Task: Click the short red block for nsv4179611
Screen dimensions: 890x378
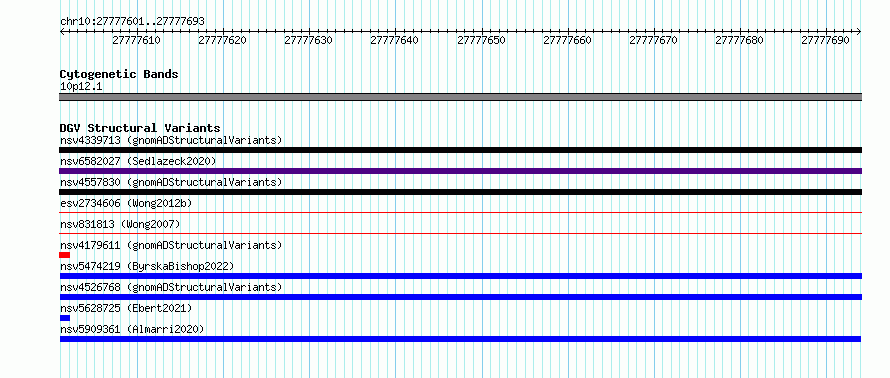Action: tap(65, 255)
